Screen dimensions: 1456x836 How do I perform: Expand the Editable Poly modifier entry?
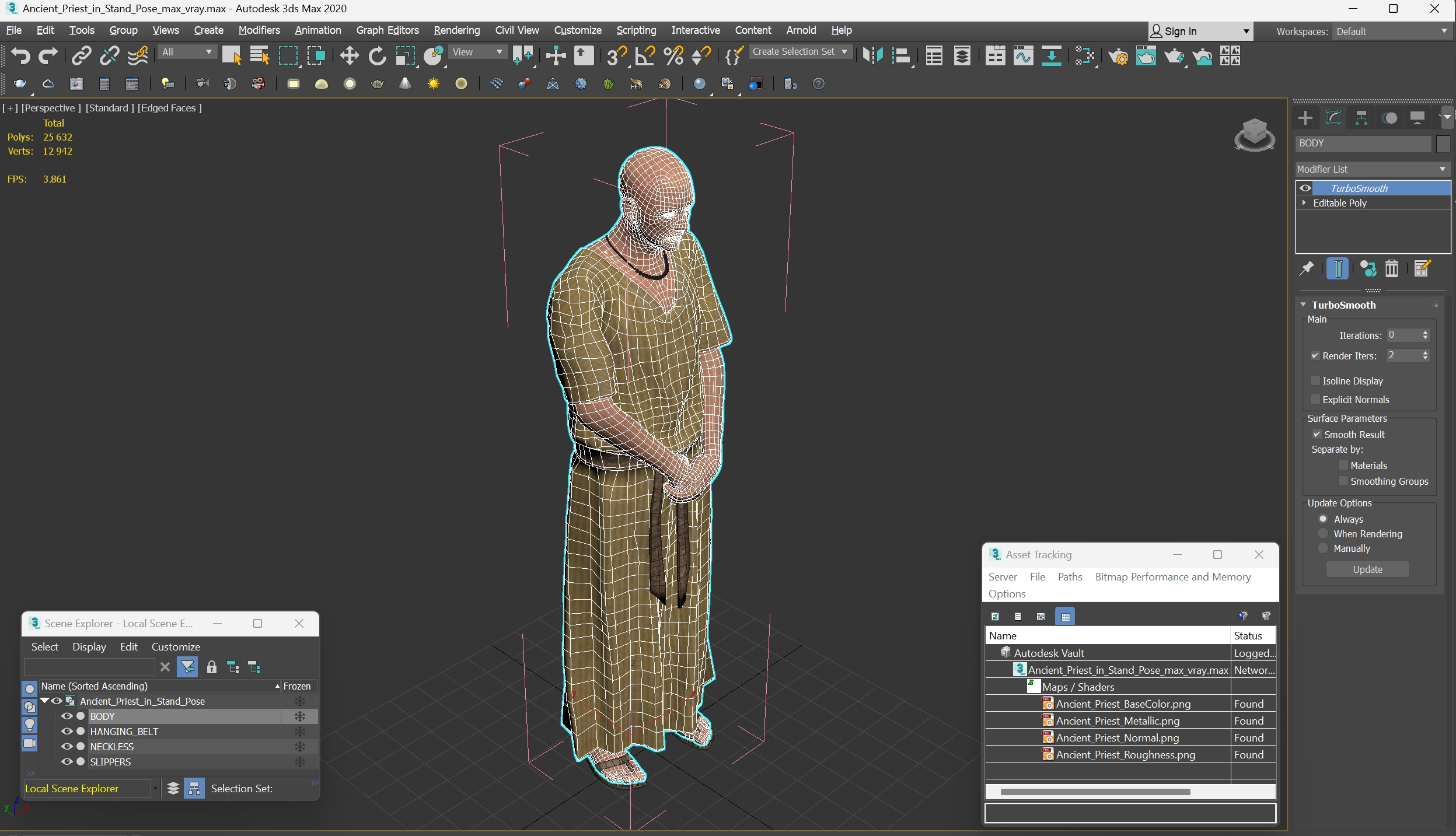[1304, 202]
